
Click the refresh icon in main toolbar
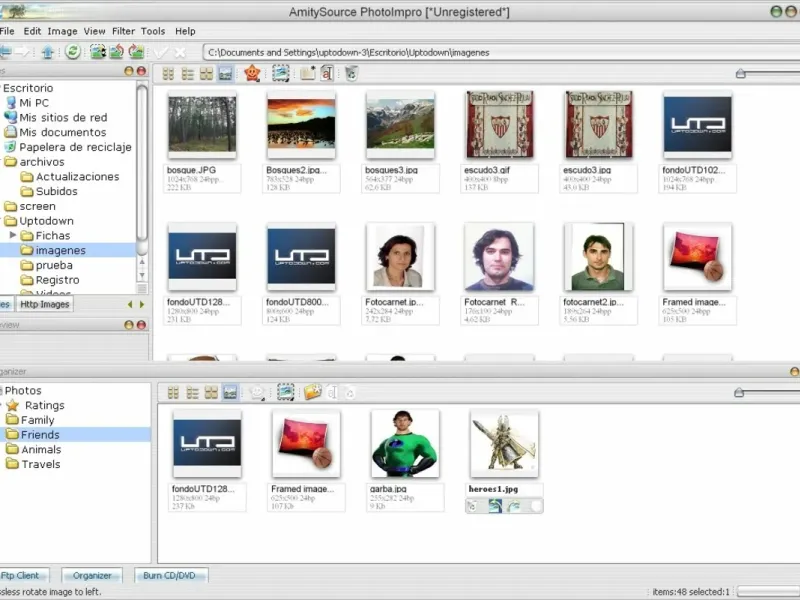click(73, 51)
